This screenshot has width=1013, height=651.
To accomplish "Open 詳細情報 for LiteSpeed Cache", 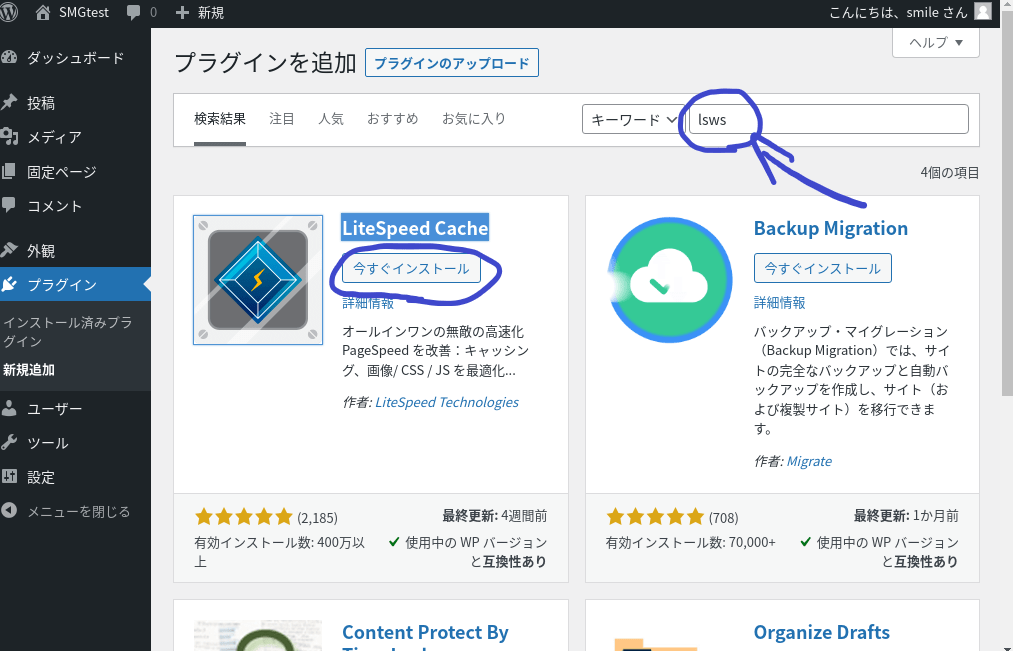I will pyautogui.click(x=368, y=303).
